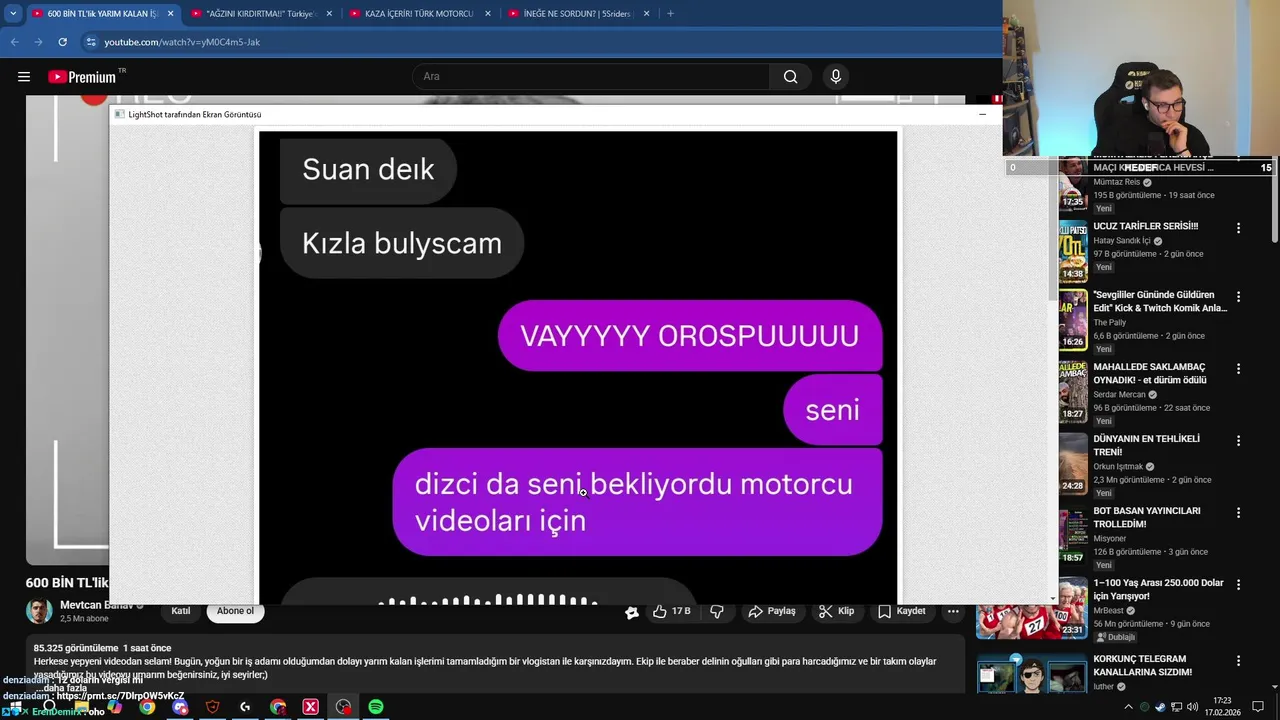Expand description with "...daha fazla"

pyautogui.click(x=64, y=688)
